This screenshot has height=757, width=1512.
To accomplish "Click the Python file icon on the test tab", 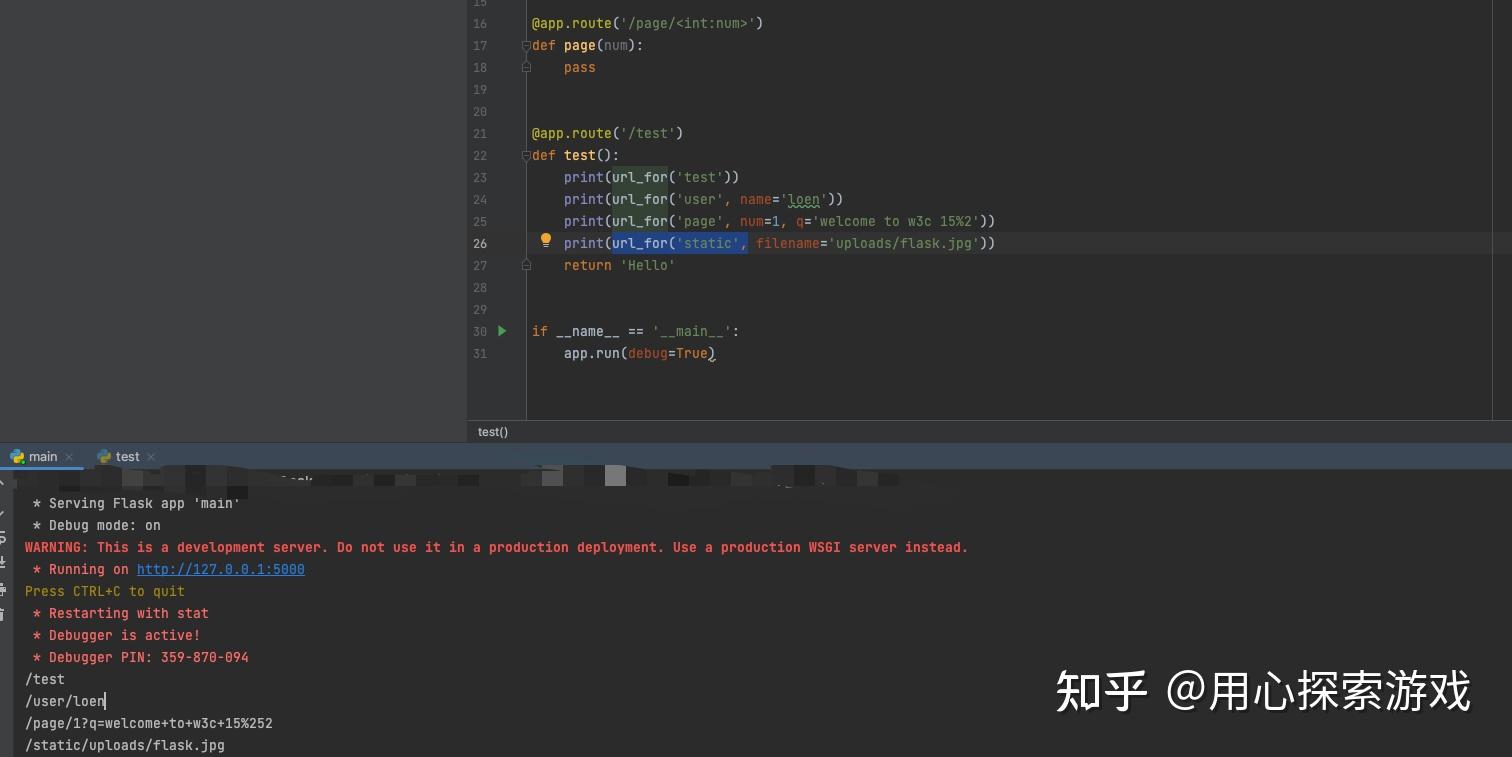I will point(103,456).
